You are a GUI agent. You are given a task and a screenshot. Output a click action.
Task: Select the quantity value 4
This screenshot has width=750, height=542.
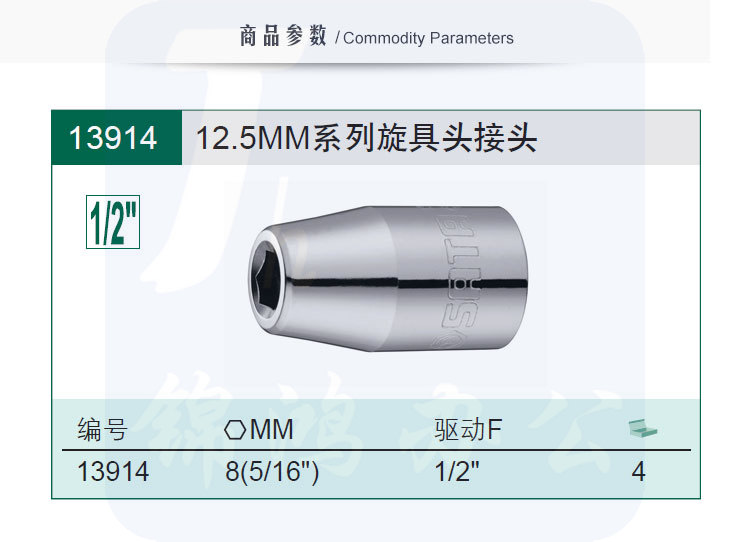[638, 471]
